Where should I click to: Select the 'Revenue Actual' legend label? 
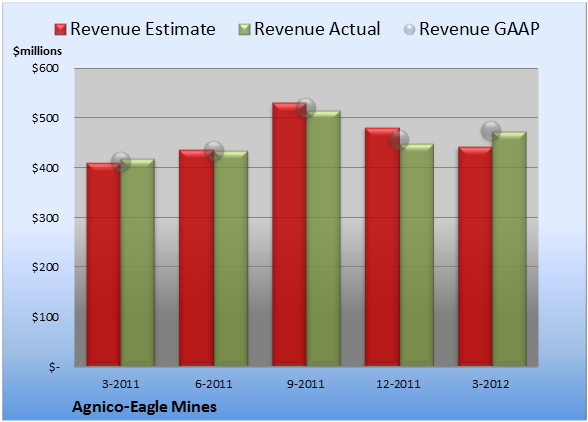point(317,29)
